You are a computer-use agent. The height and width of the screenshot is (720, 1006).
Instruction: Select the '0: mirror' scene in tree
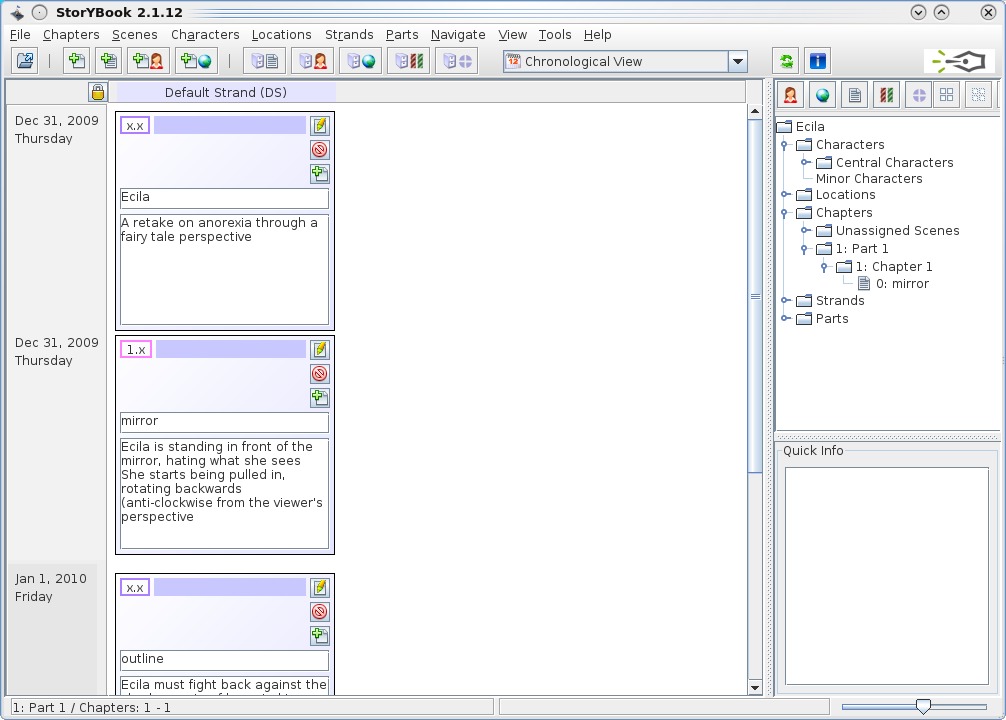[x=902, y=284]
